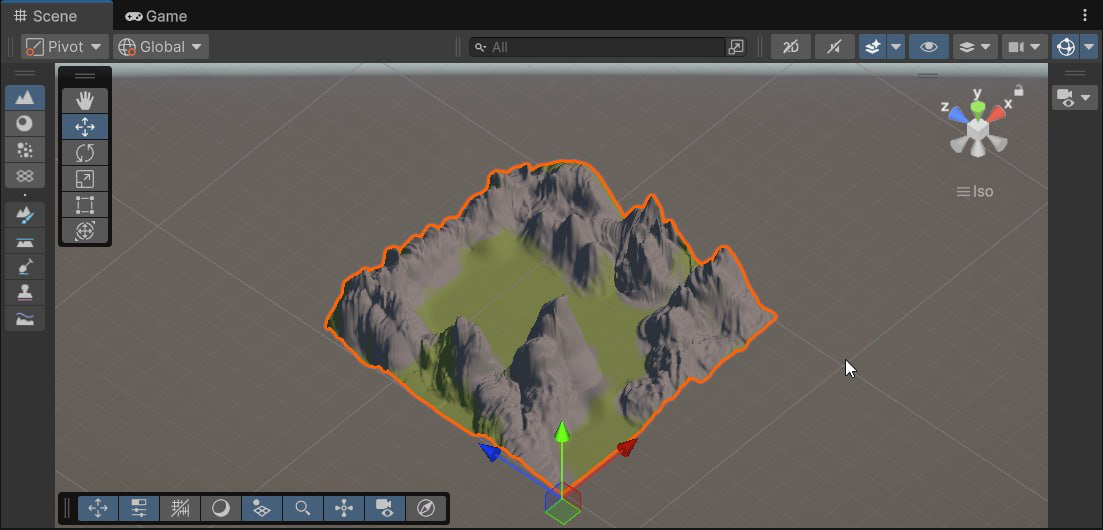Click the blue Z axis cone on orientation gizmo
The height and width of the screenshot is (530, 1103).
tap(957, 114)
